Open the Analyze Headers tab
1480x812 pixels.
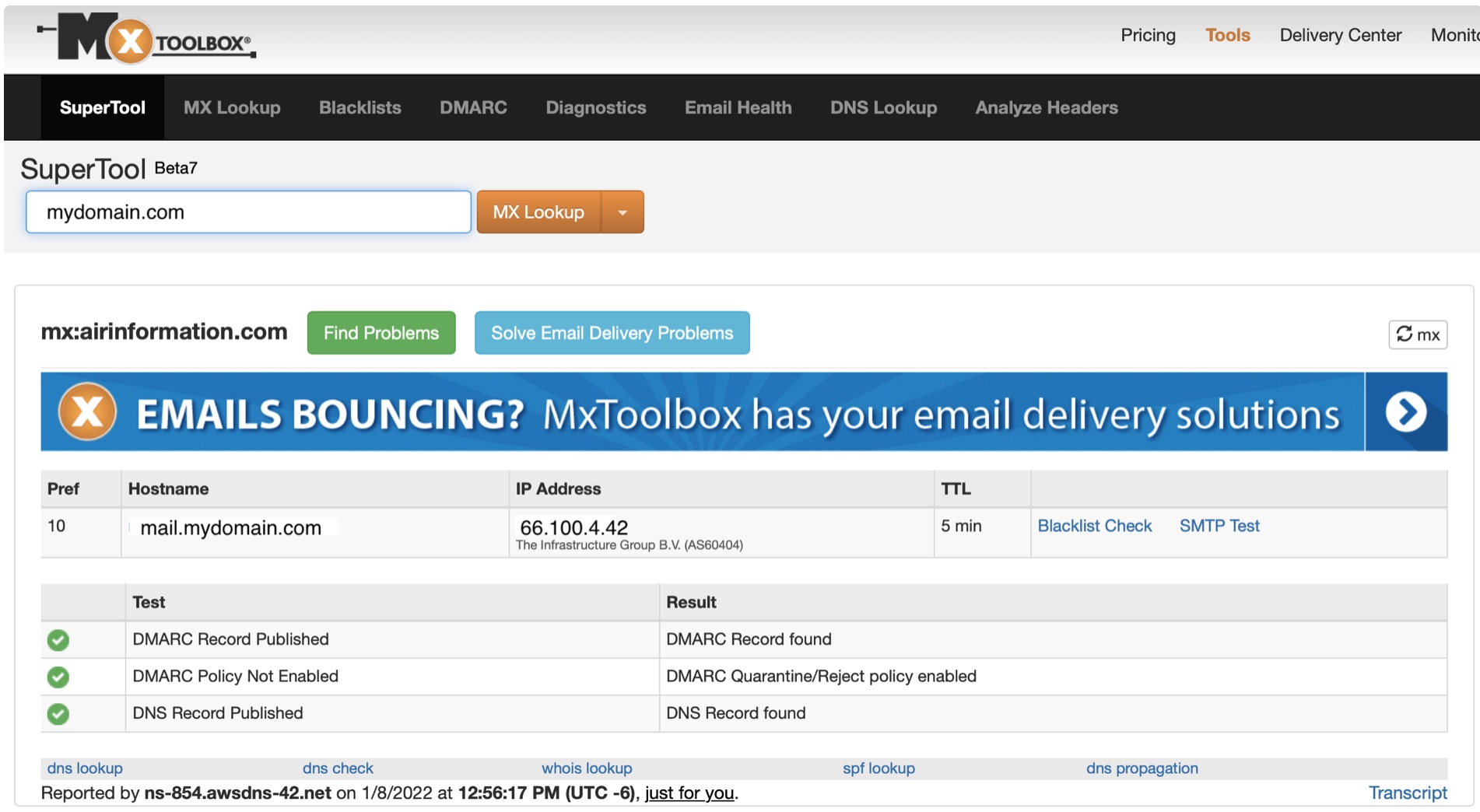tap(1046, 107)
